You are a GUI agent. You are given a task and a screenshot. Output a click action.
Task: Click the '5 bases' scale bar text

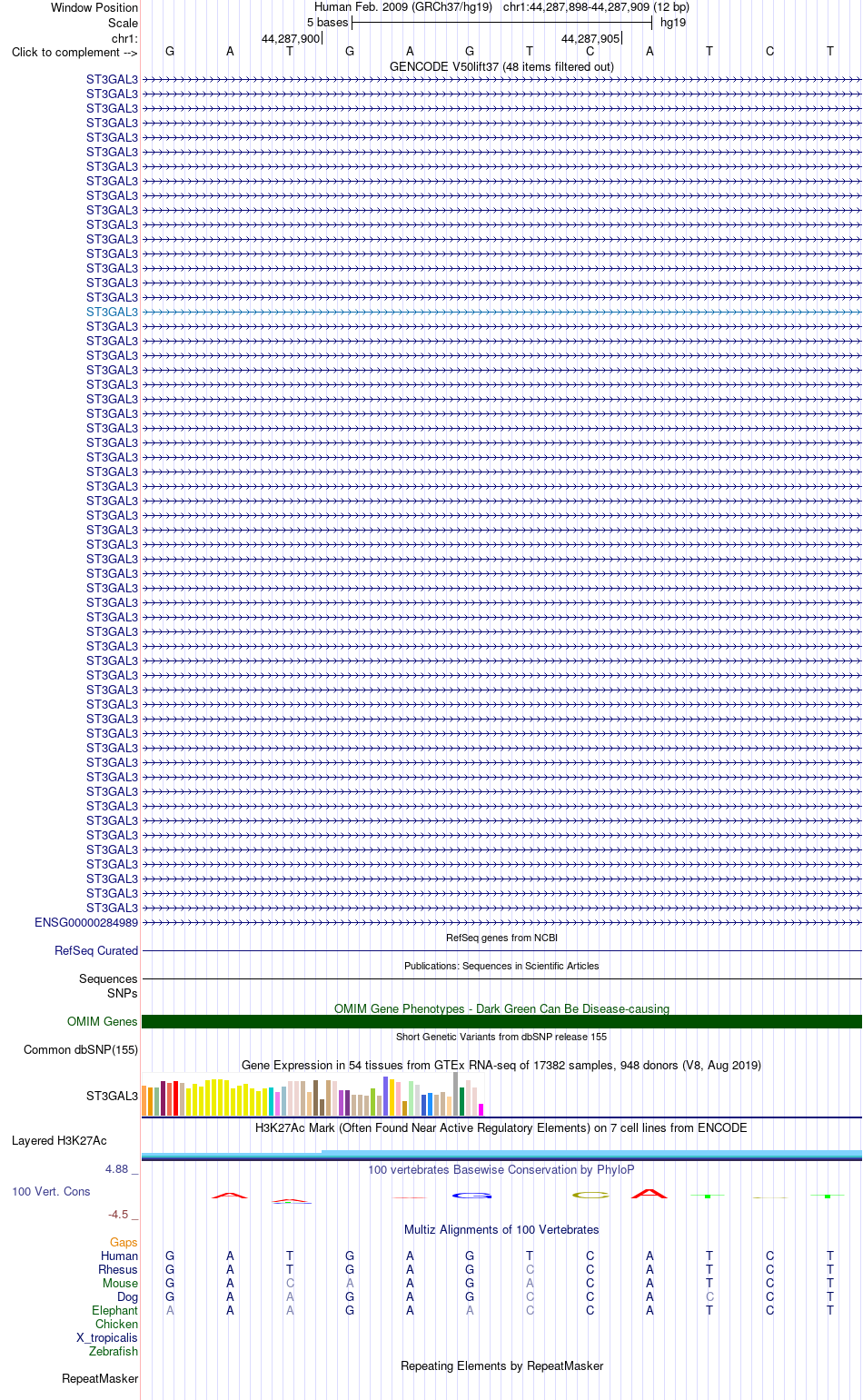point(327,22)
